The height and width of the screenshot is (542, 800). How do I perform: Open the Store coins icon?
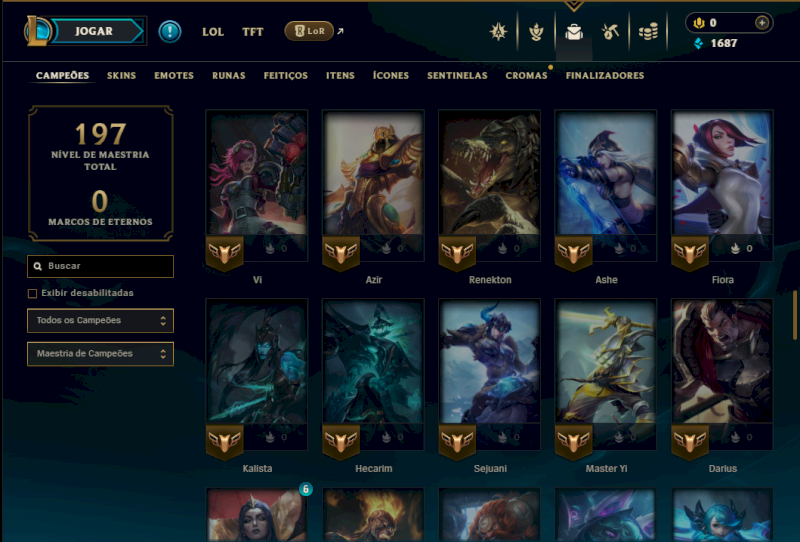click(x=648, y=32)
